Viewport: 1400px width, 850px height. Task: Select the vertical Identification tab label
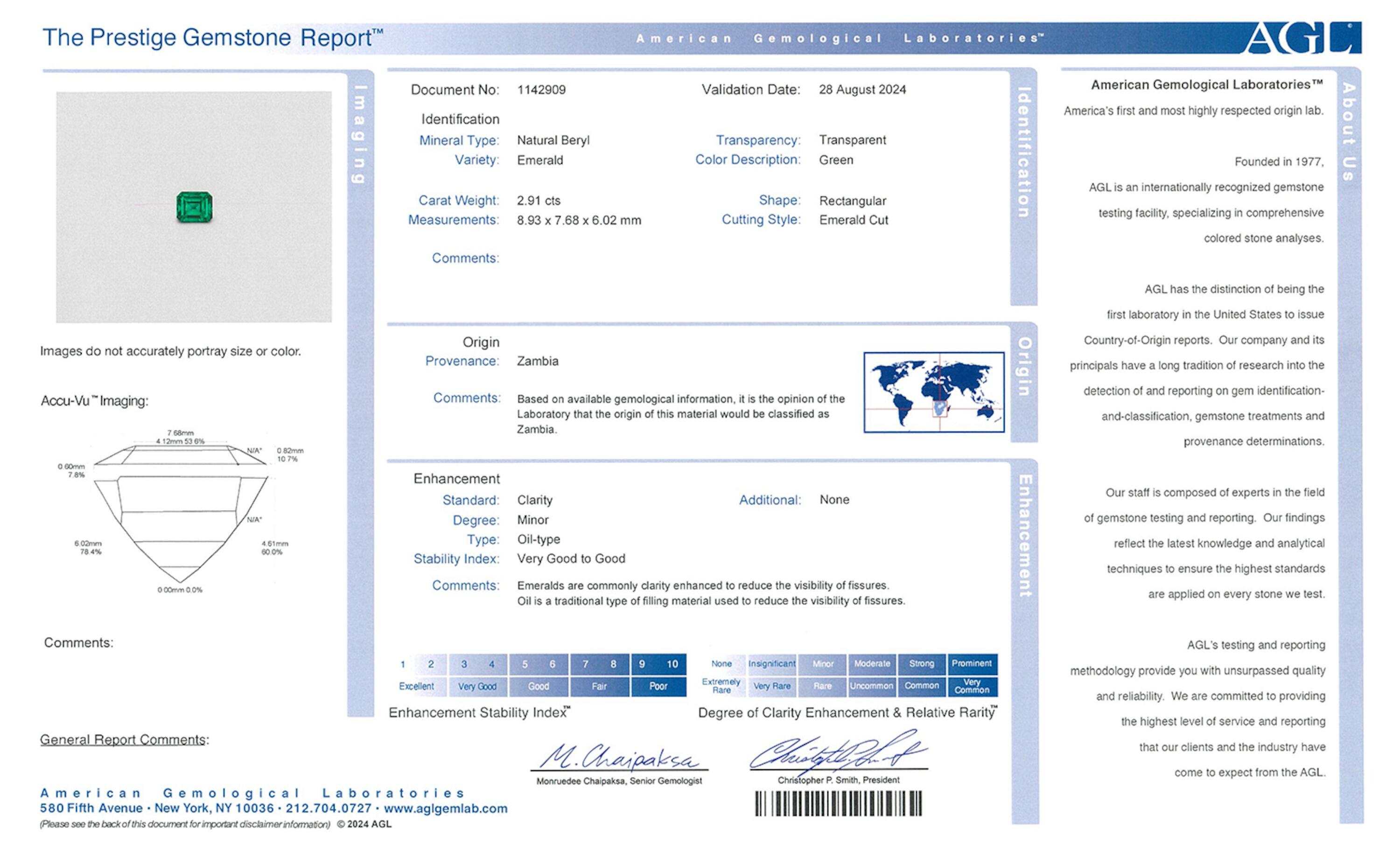tap(1023, 152)
